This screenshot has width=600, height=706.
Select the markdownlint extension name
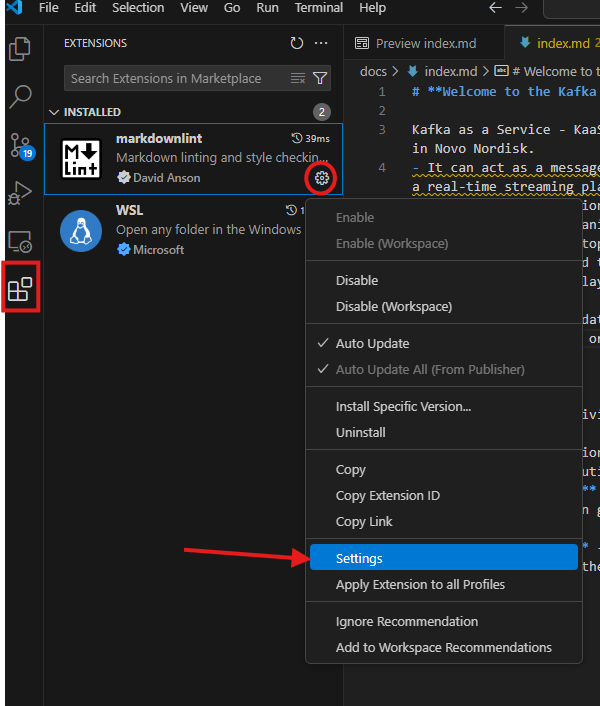point(159,139)
